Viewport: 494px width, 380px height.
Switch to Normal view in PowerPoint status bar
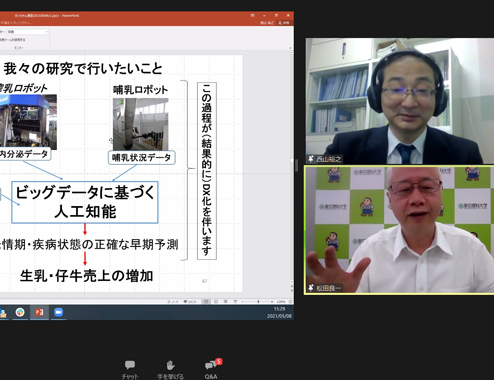(206, 301)
